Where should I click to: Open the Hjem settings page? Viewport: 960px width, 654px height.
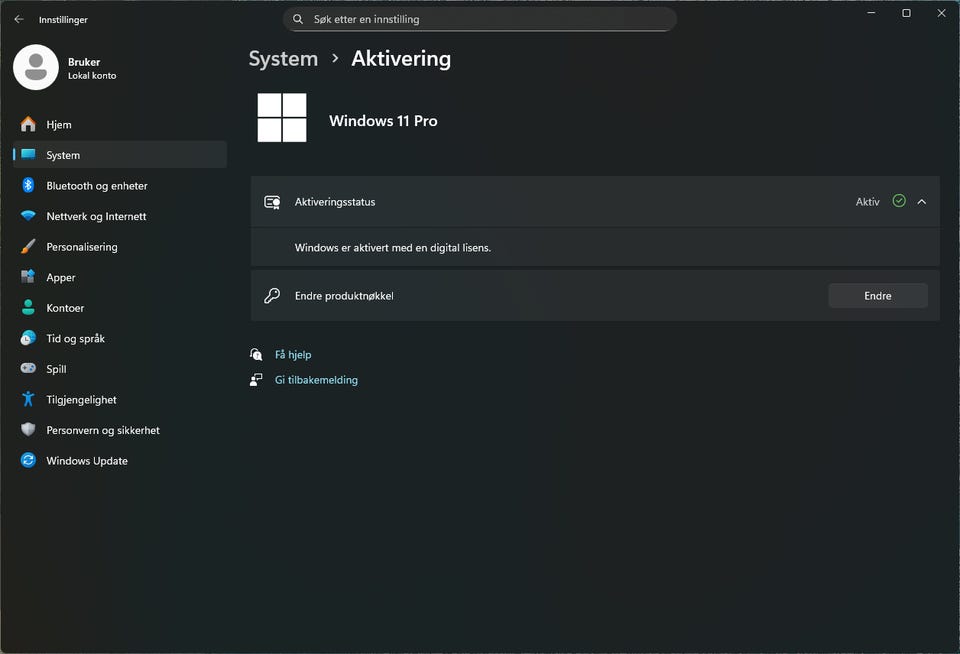click(120, 124)
